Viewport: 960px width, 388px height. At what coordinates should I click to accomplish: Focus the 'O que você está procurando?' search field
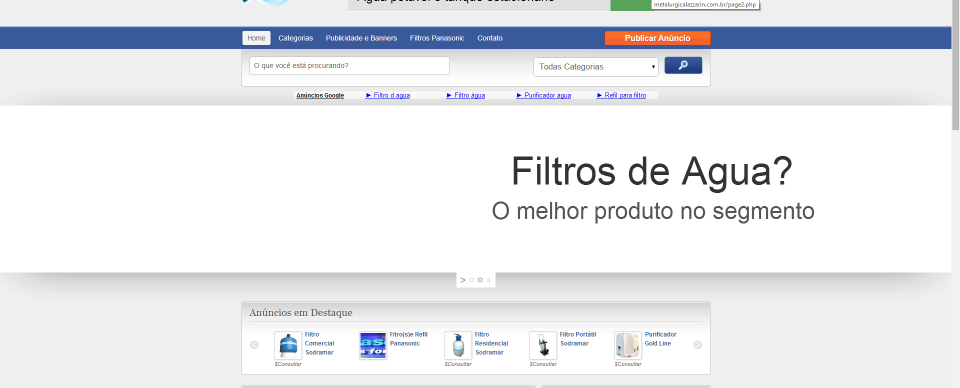tap(350, 65)
